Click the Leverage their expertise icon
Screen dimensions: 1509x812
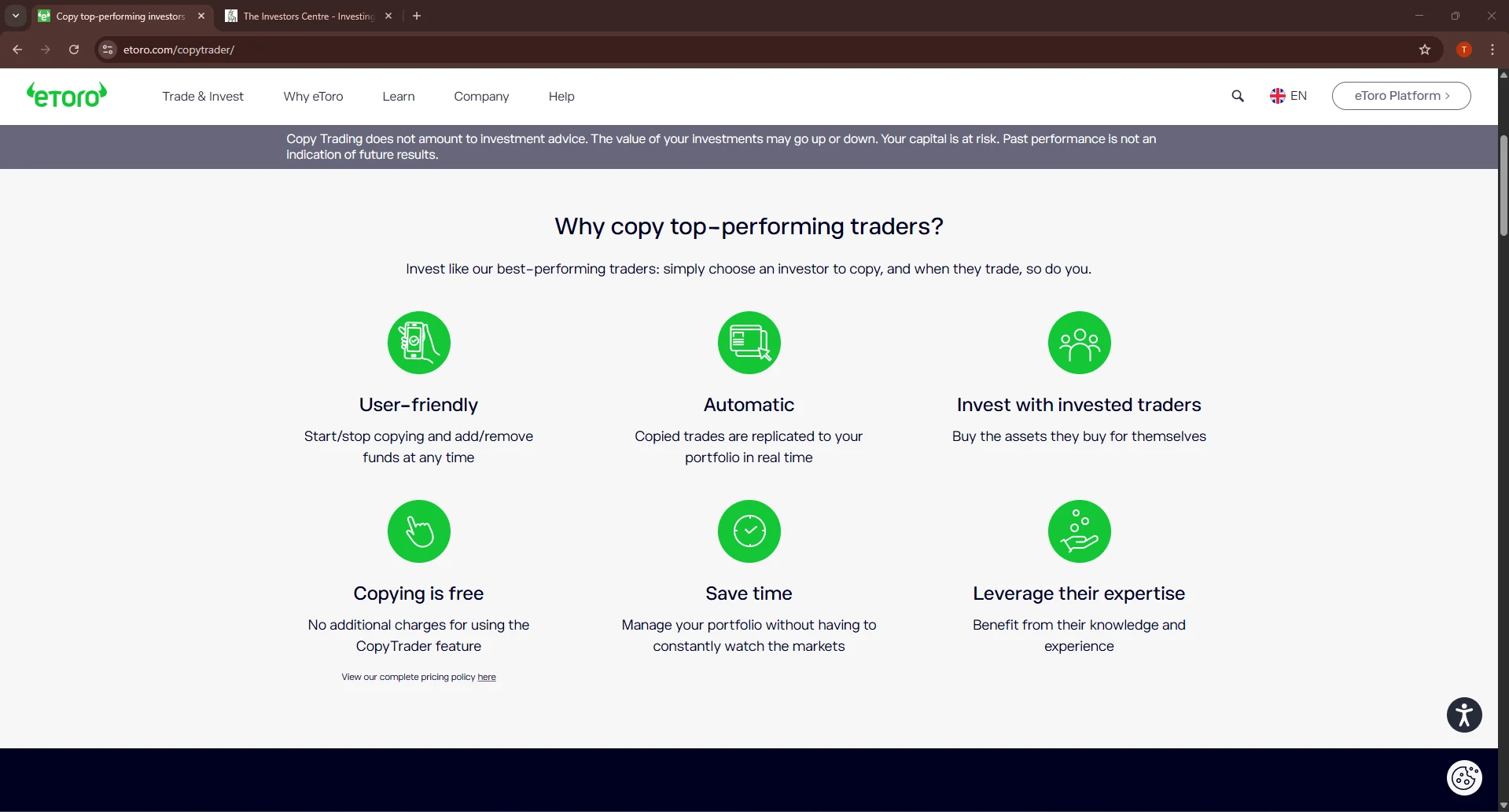tap(1080, 531)
